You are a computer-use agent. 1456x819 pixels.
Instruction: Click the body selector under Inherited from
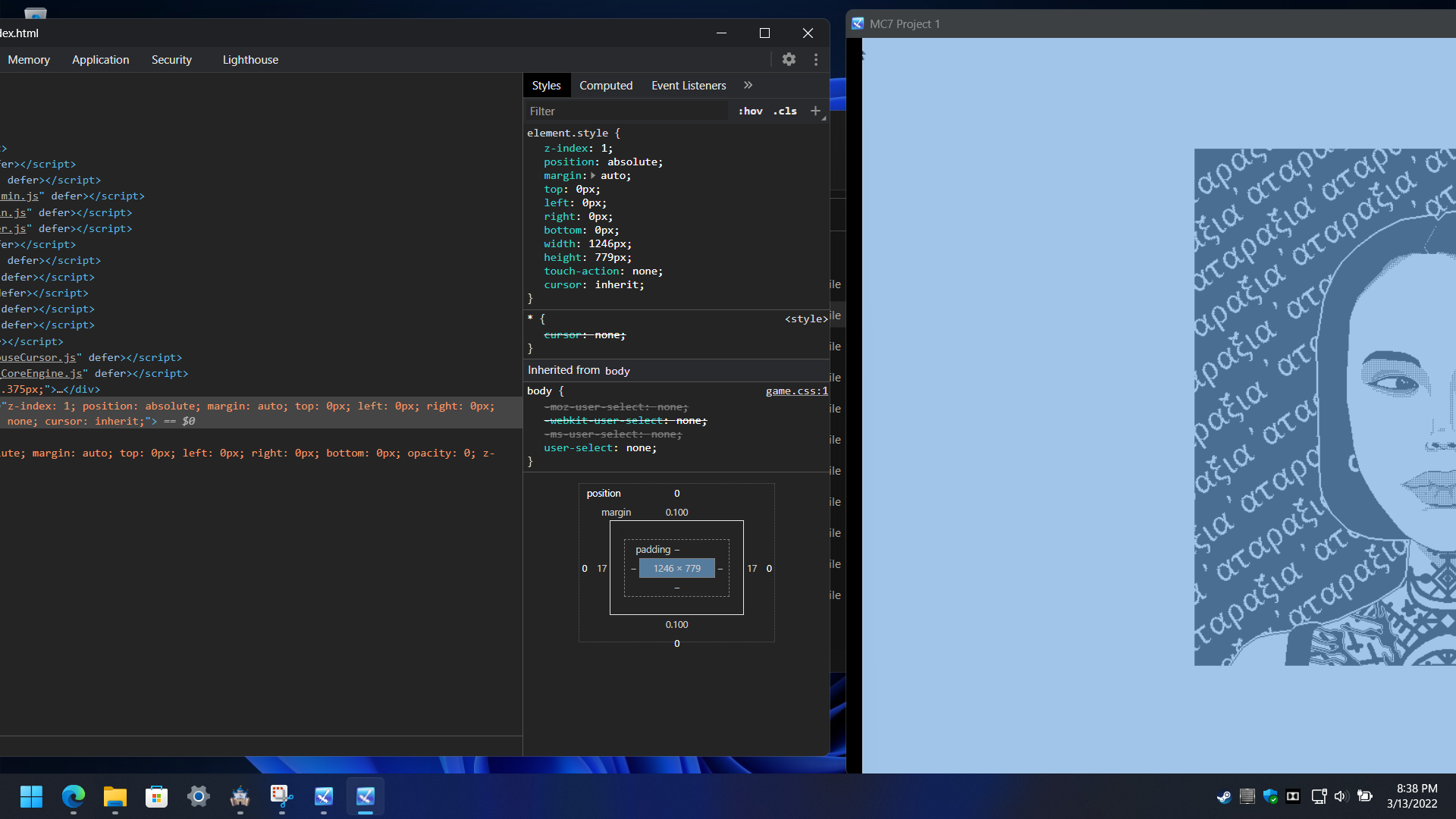click(538, 391)
